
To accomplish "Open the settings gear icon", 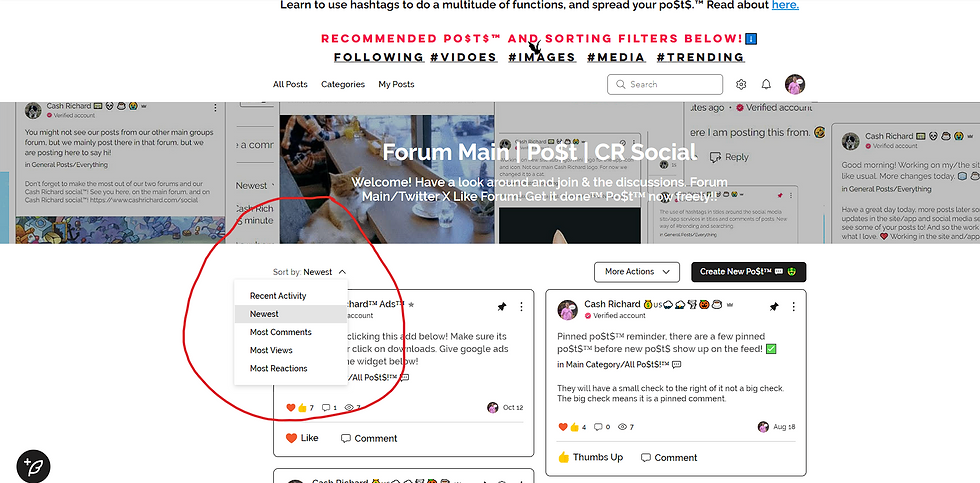I will pos(741,84).
